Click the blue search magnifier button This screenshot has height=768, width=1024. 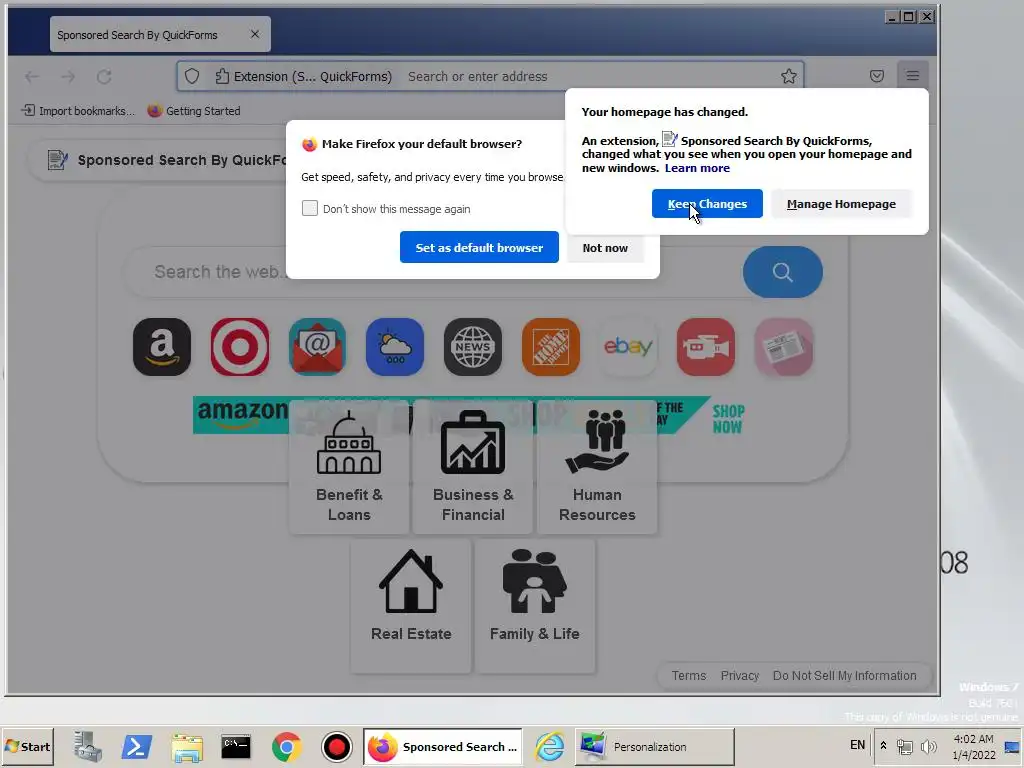[782, 272]
